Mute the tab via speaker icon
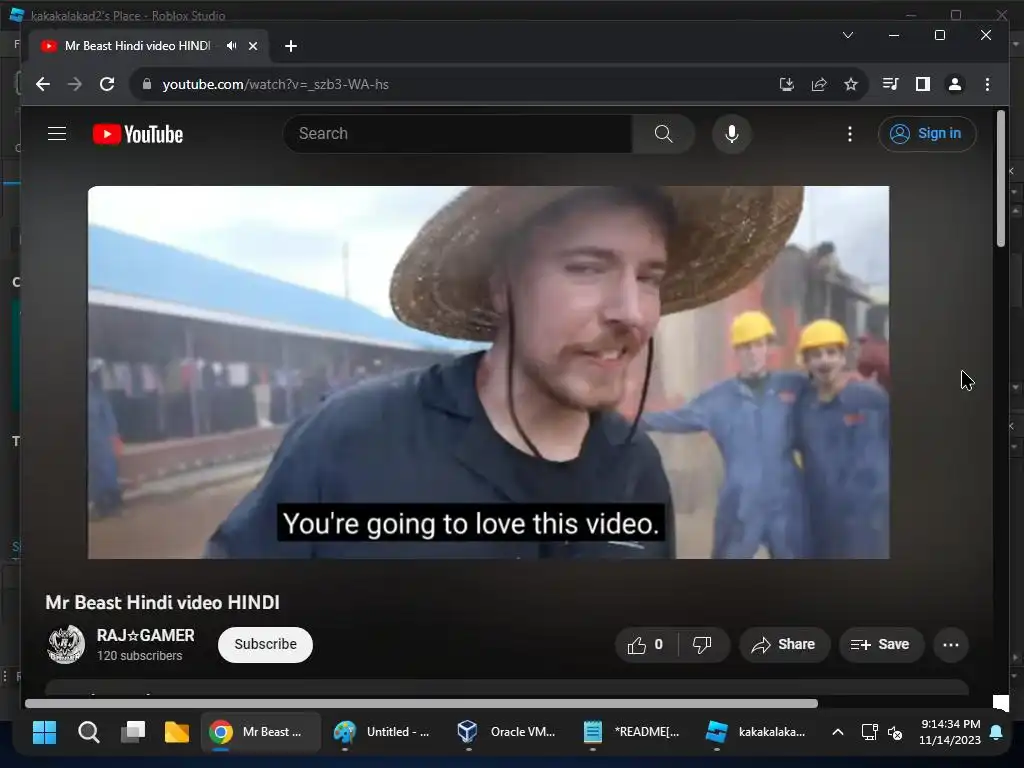The height and width of the screenshot is (768, 1024). [231, 46]
